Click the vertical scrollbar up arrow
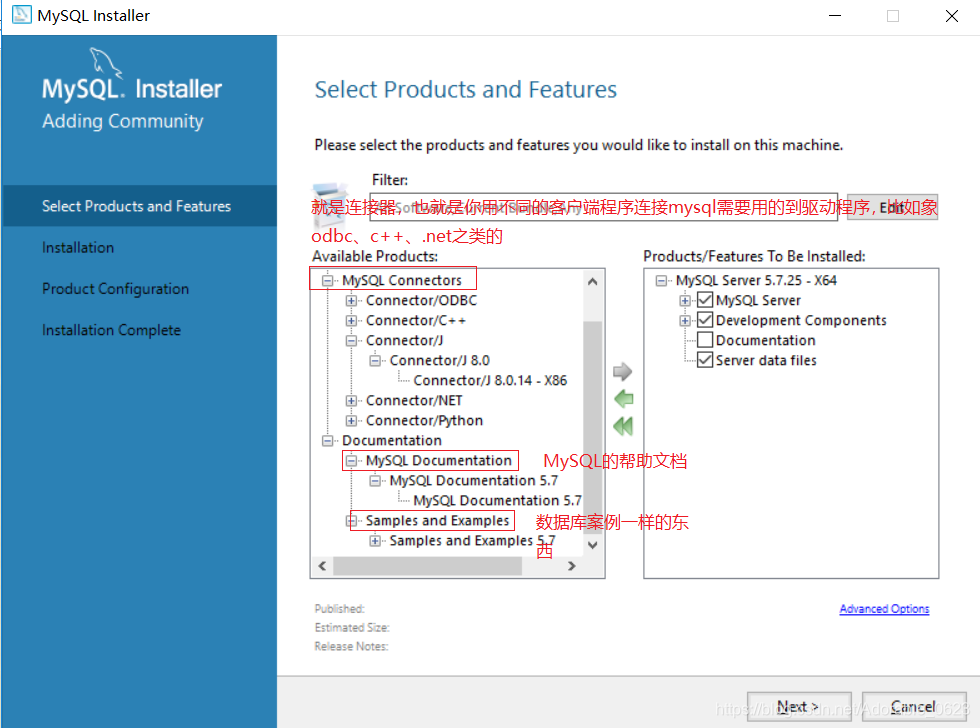980x728 pixels. (x=592, y=282)
